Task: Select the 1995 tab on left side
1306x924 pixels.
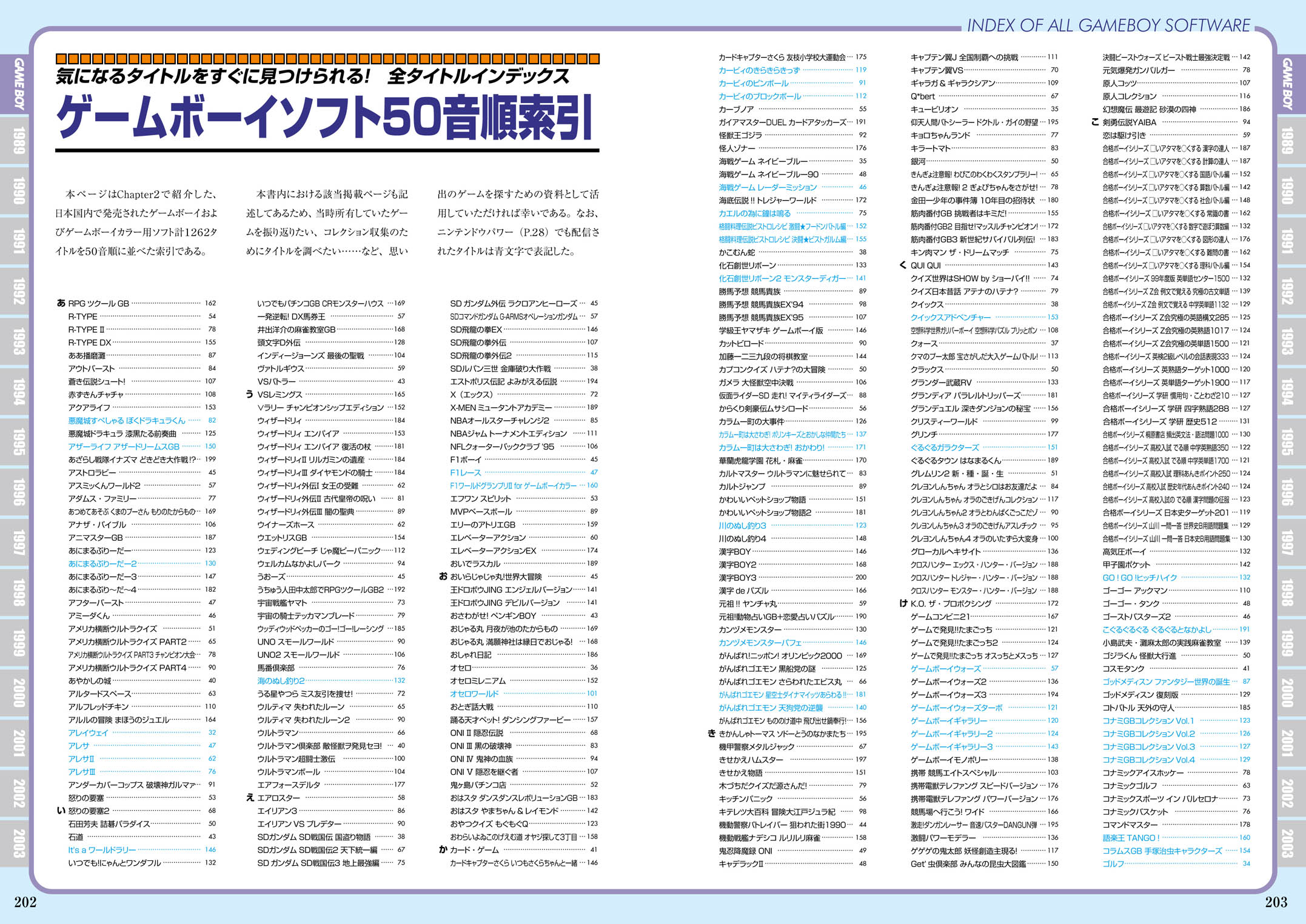Action: tap(19, 442)
